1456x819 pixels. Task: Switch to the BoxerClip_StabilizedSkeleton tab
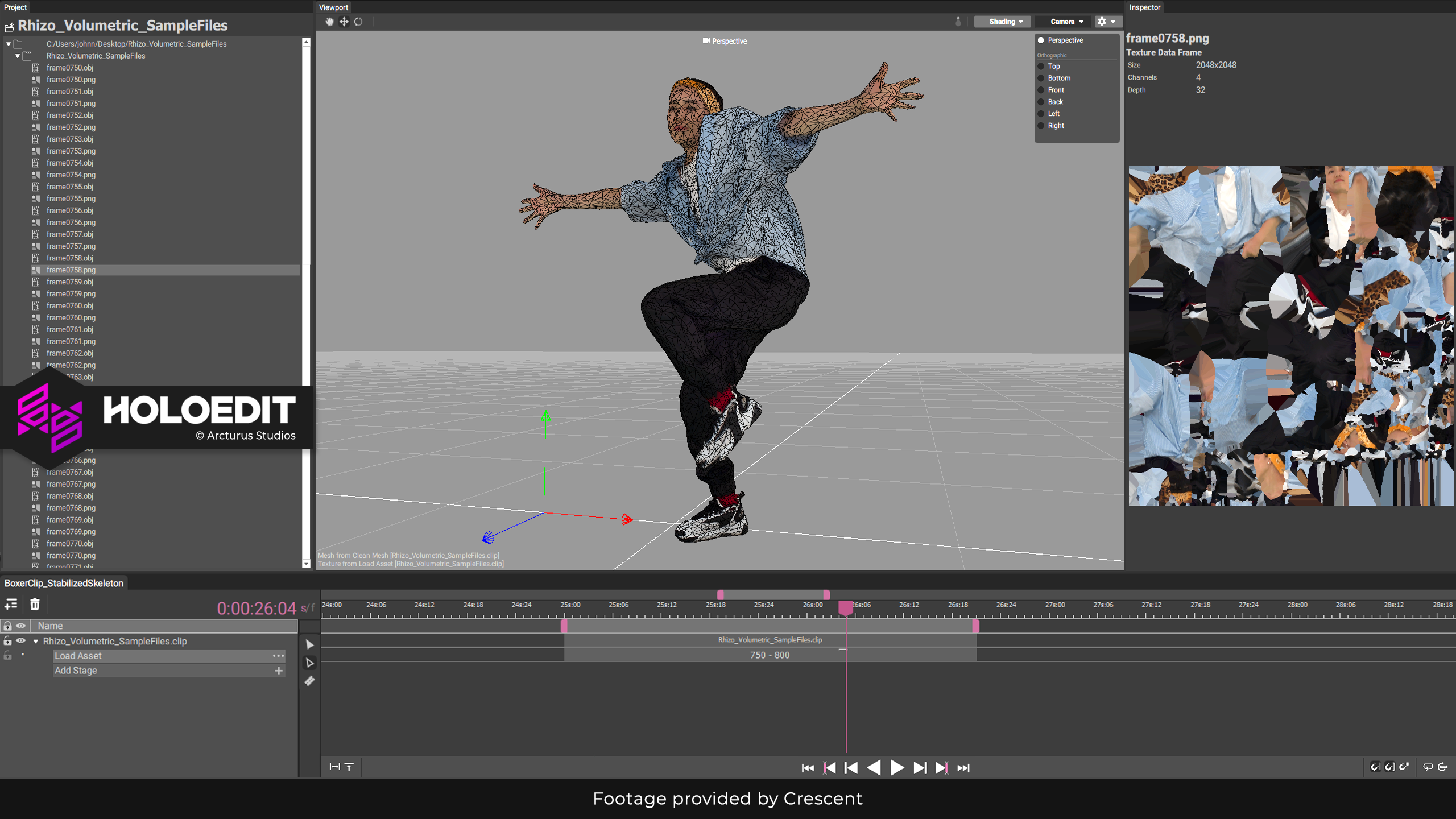click(64, 583)
